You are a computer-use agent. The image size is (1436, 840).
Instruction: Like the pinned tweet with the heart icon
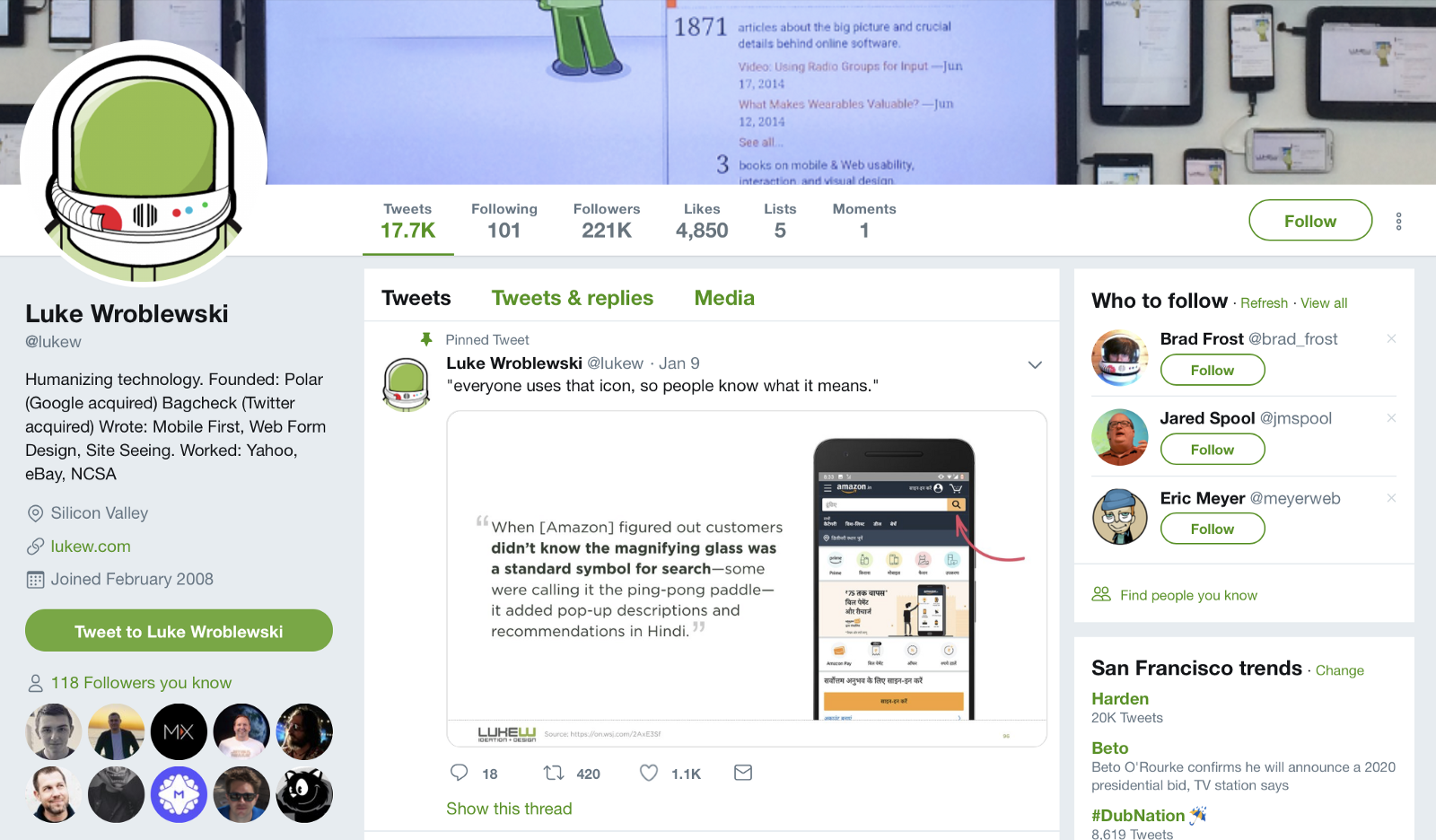(x=649, y=773)
